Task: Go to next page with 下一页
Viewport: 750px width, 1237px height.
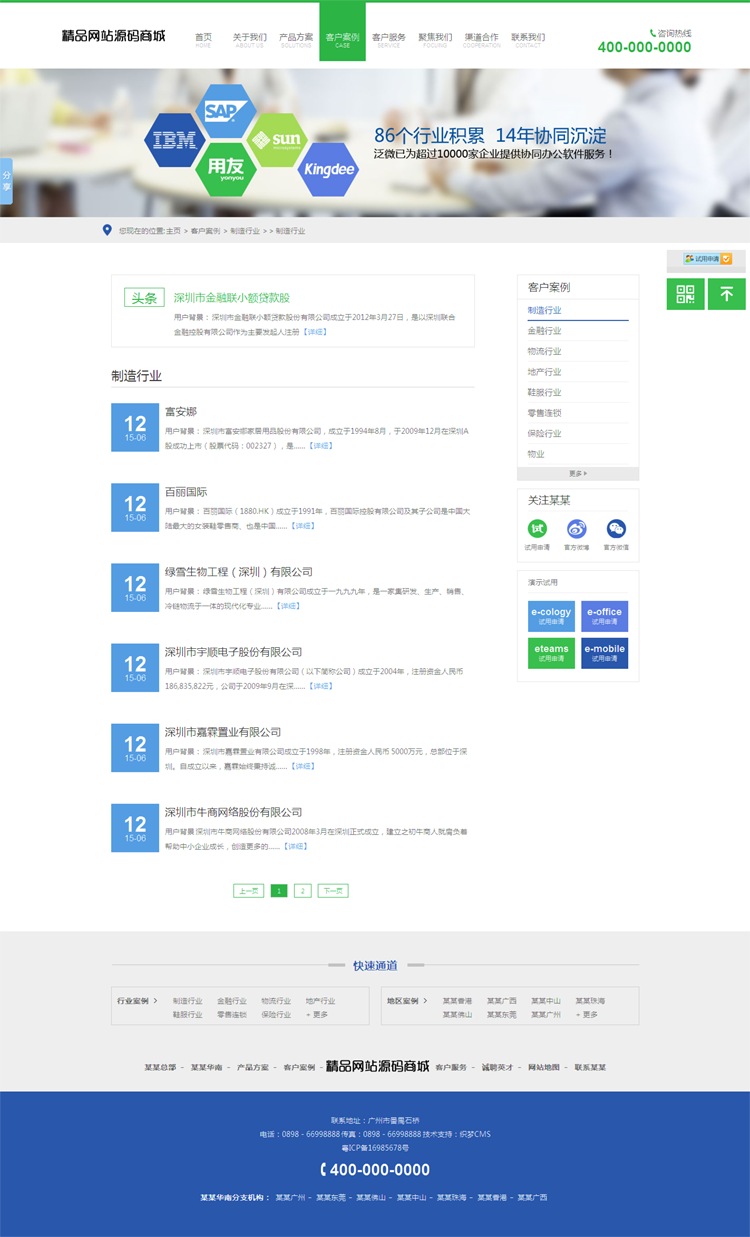Action: coord(333,890)
